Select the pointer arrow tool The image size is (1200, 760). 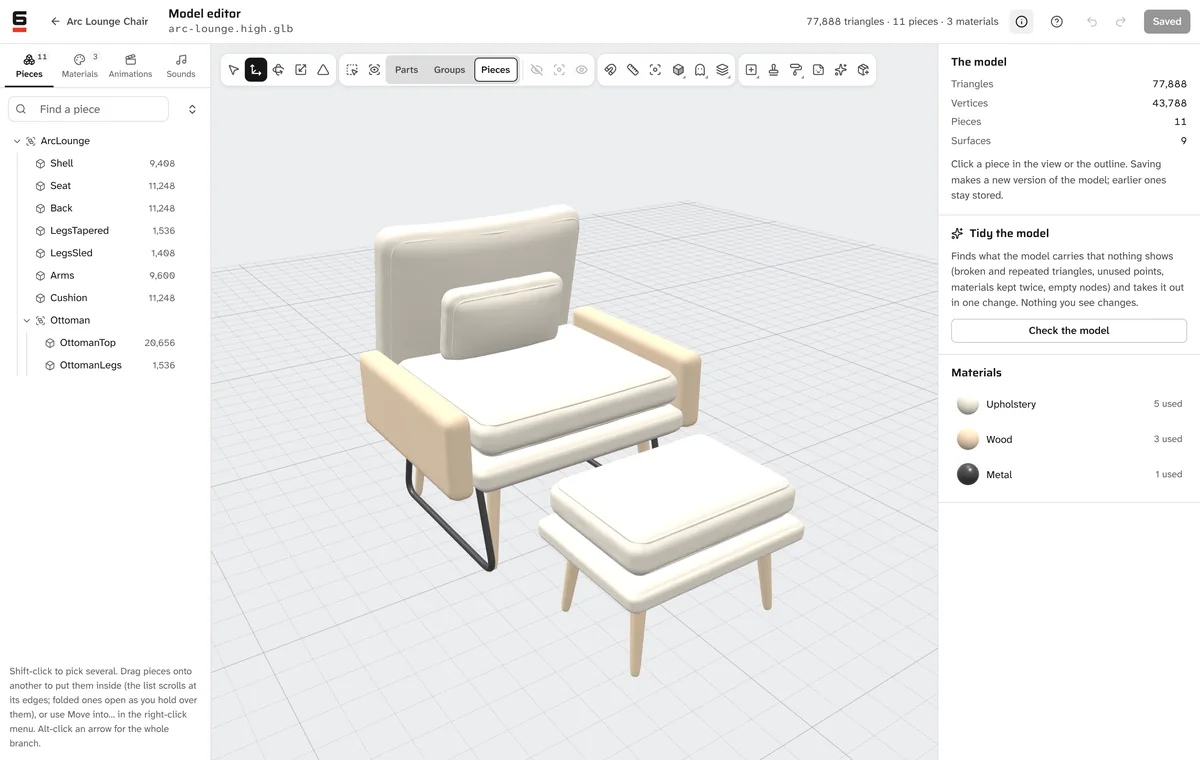[233, 70]
